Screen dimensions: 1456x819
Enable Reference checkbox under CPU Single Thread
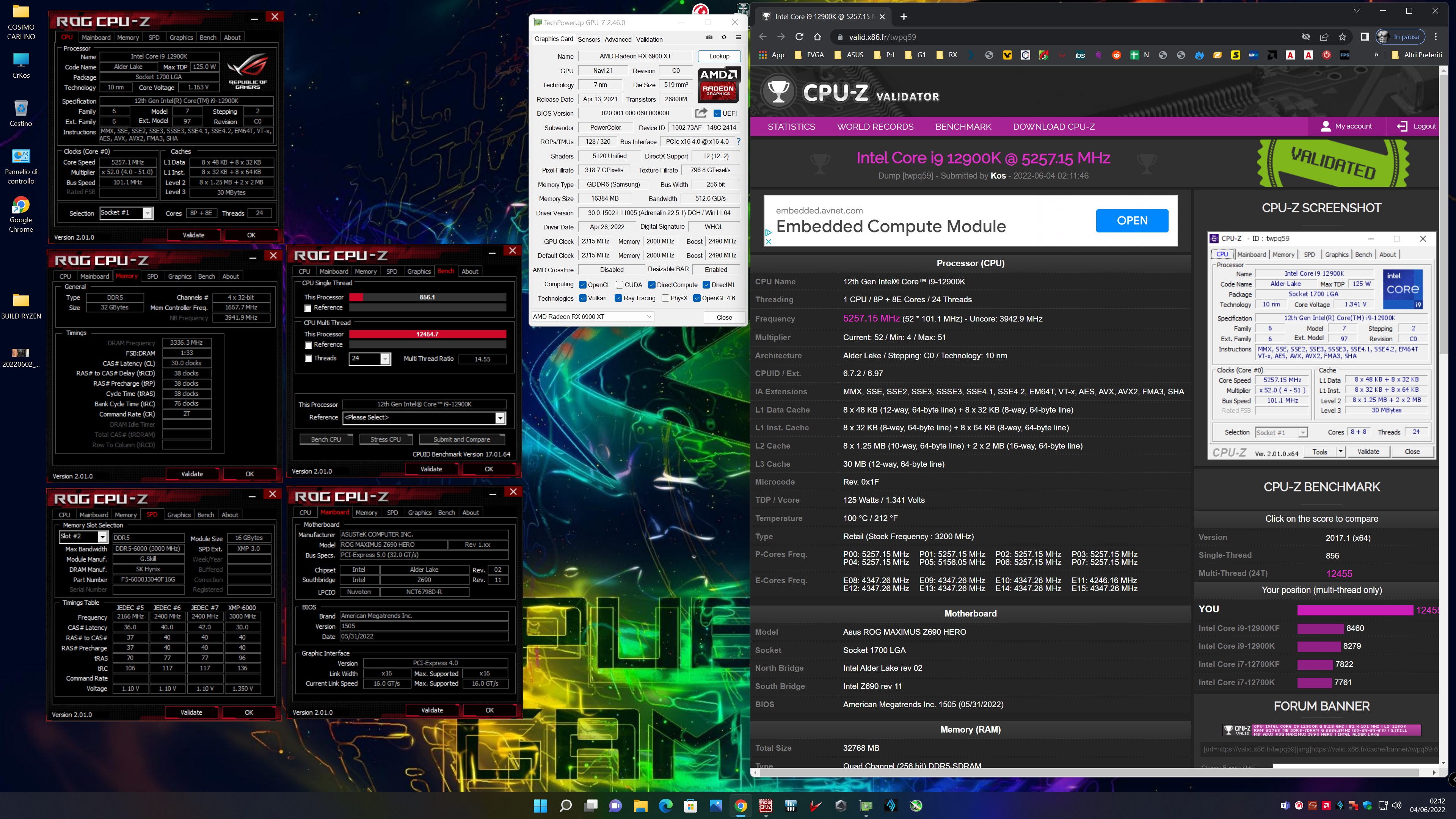(x=308, y=308)
